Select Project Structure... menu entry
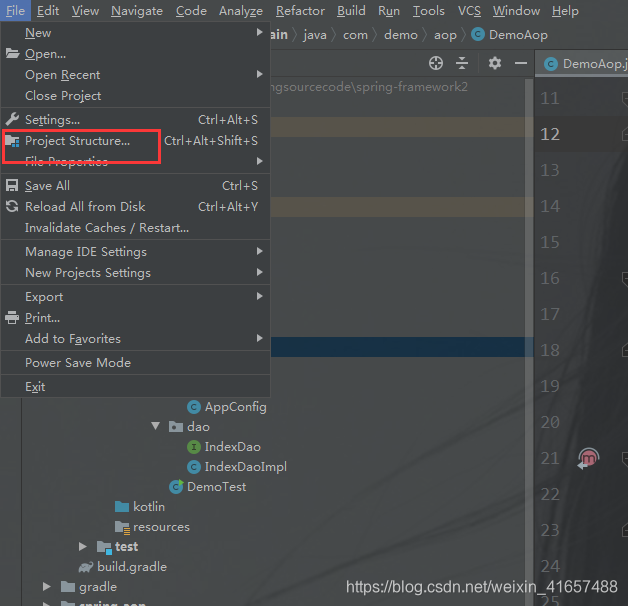 (135, 141)
